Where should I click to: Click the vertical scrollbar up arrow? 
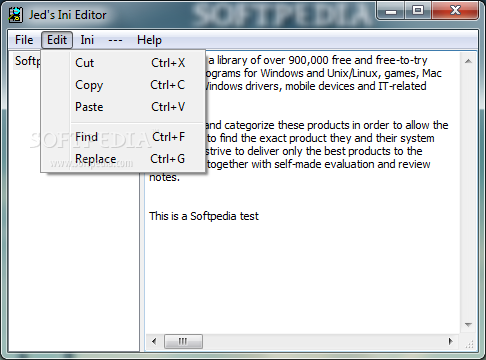(468, 61)
